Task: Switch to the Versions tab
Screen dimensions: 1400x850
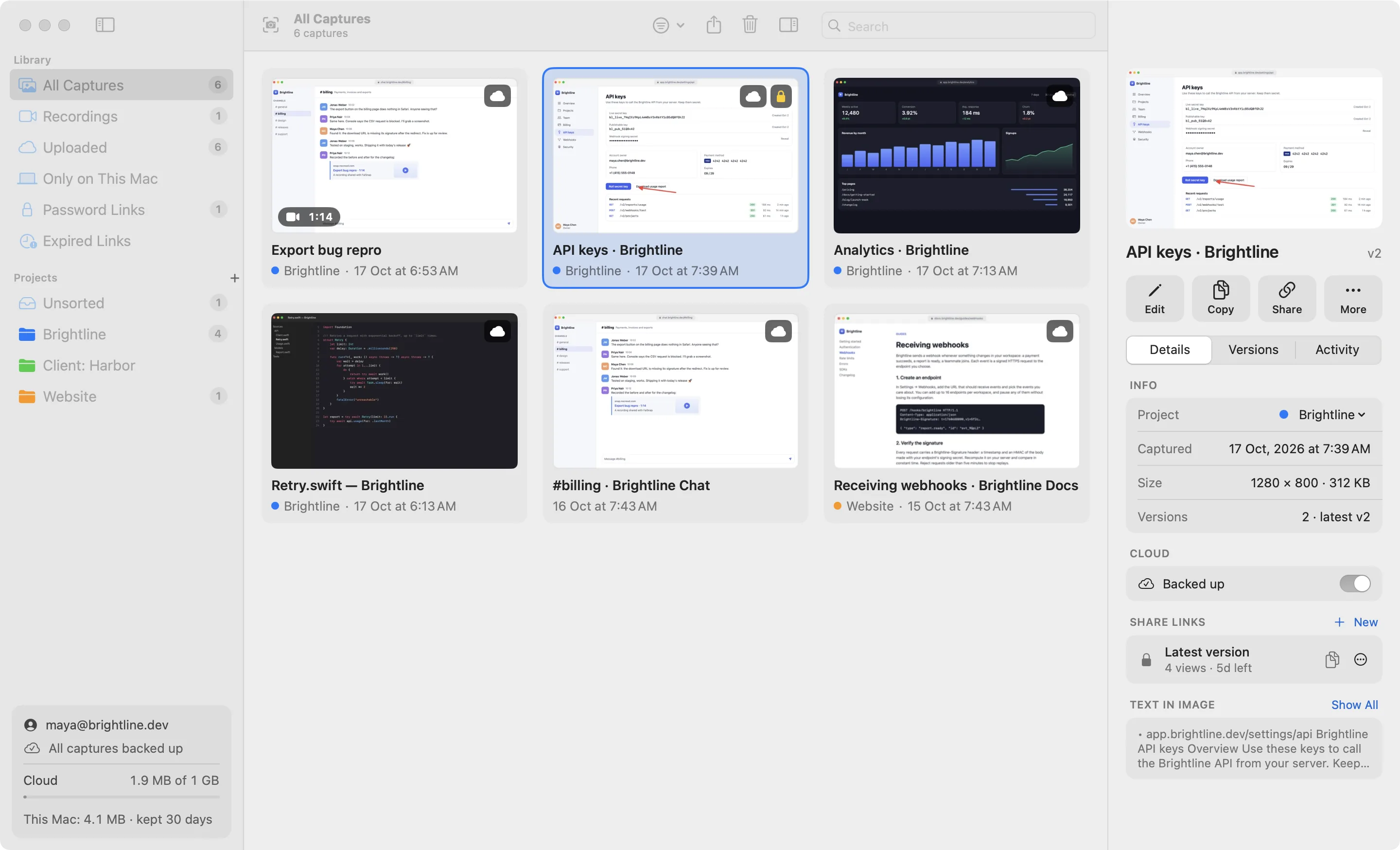Action: [1253, 350]
